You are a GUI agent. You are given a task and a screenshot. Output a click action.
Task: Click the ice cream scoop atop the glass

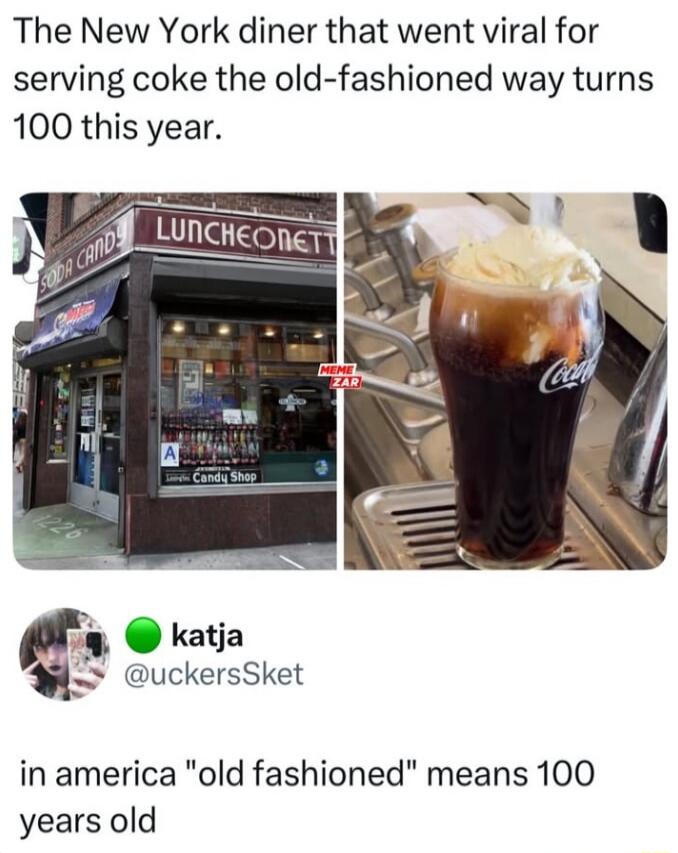click(521, 259)
